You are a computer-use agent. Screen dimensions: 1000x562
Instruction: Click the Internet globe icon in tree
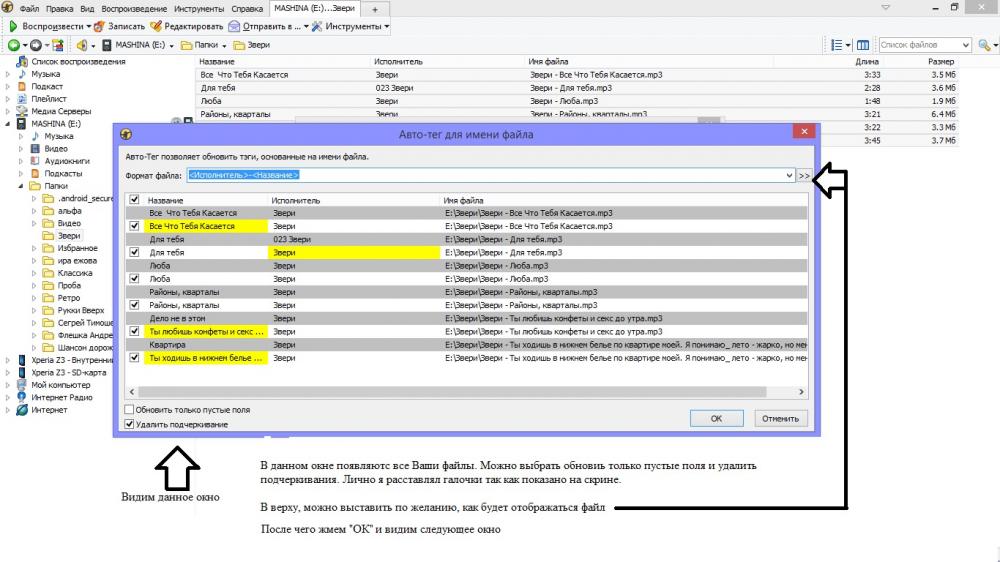pos(22,410)
